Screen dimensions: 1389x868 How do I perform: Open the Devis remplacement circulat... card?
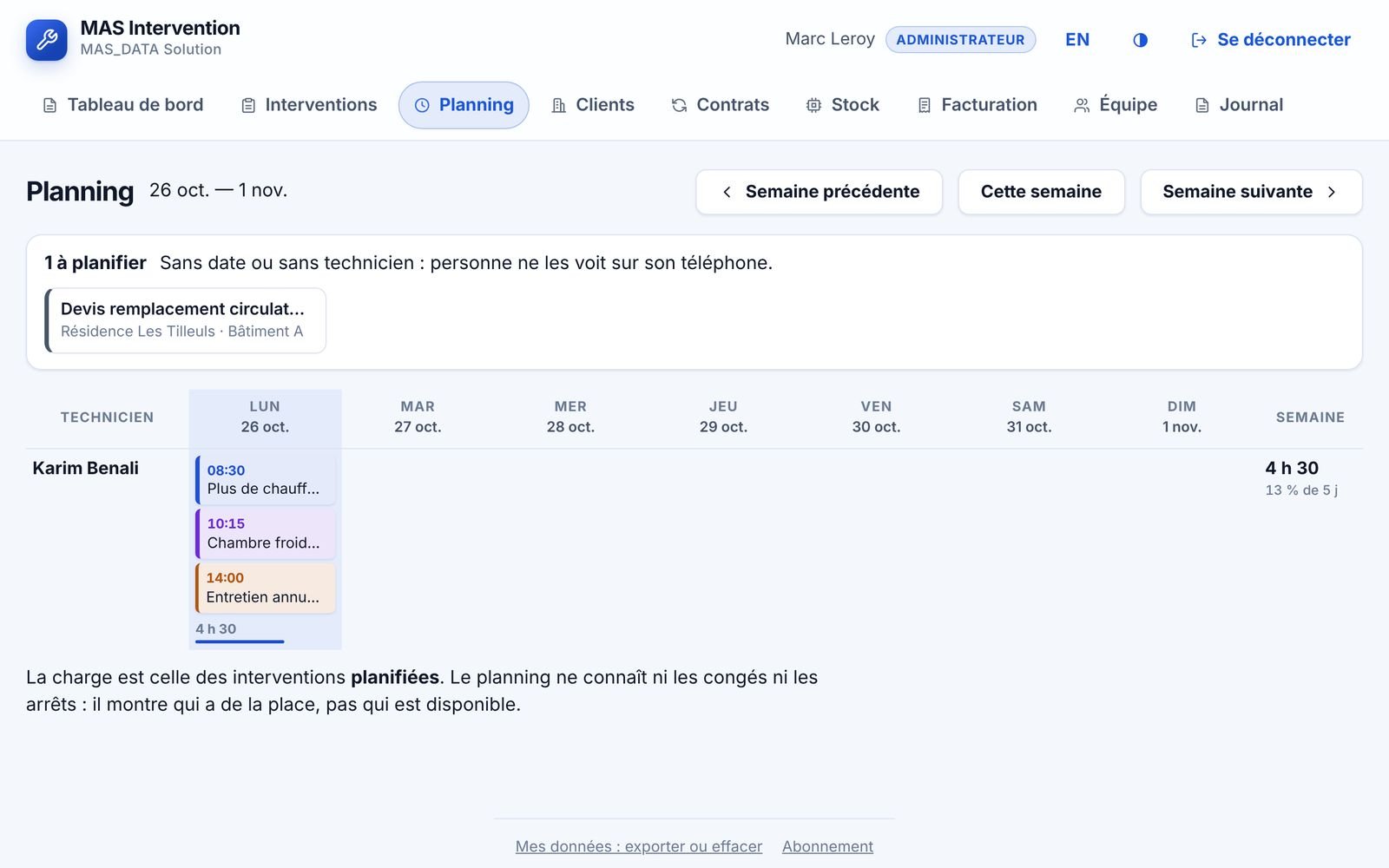pyautogui.click(x=185, y=320)
